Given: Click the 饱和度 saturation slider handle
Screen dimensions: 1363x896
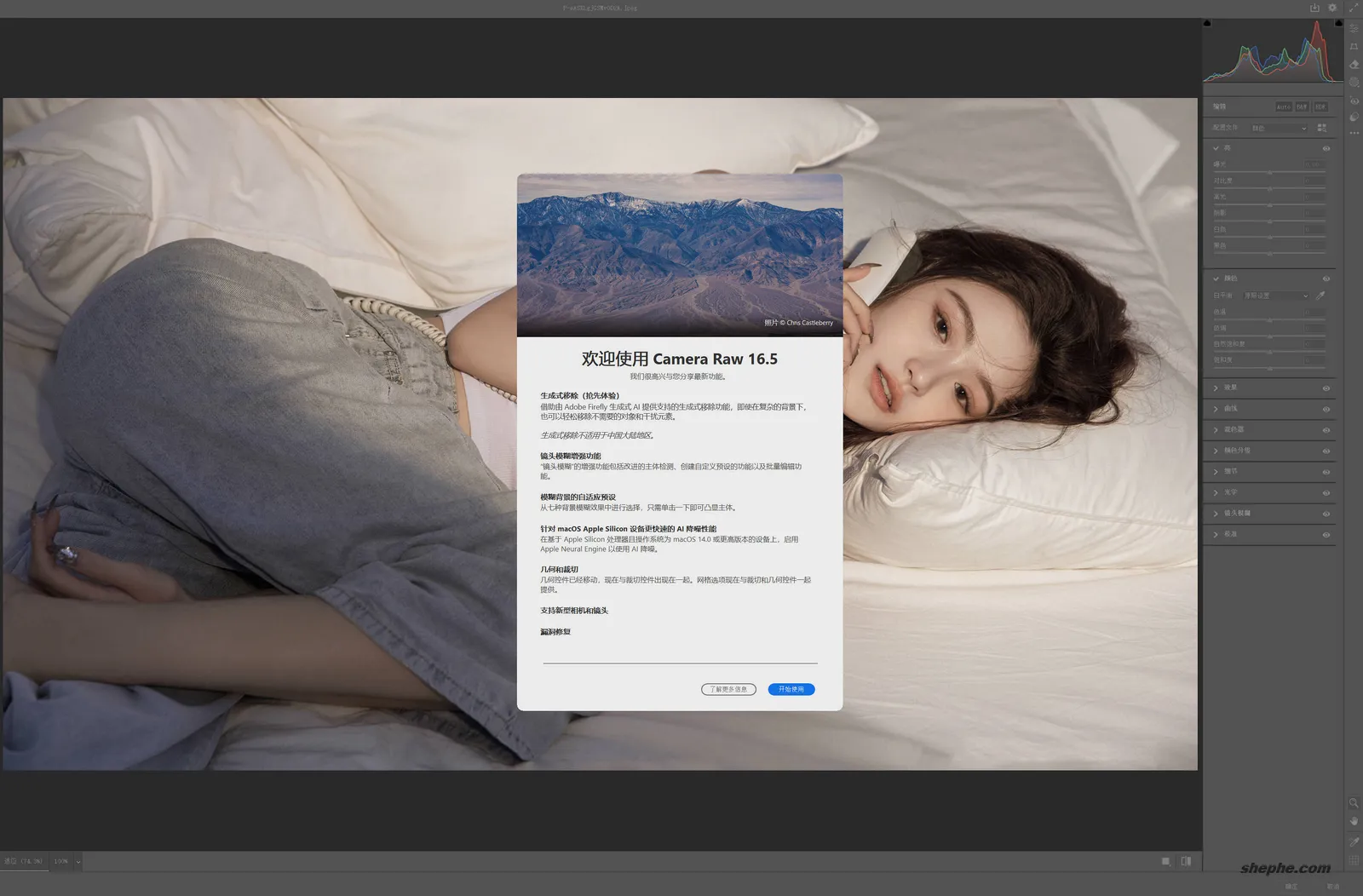Looking at the screenshot, I should (x=1269, y=369).
